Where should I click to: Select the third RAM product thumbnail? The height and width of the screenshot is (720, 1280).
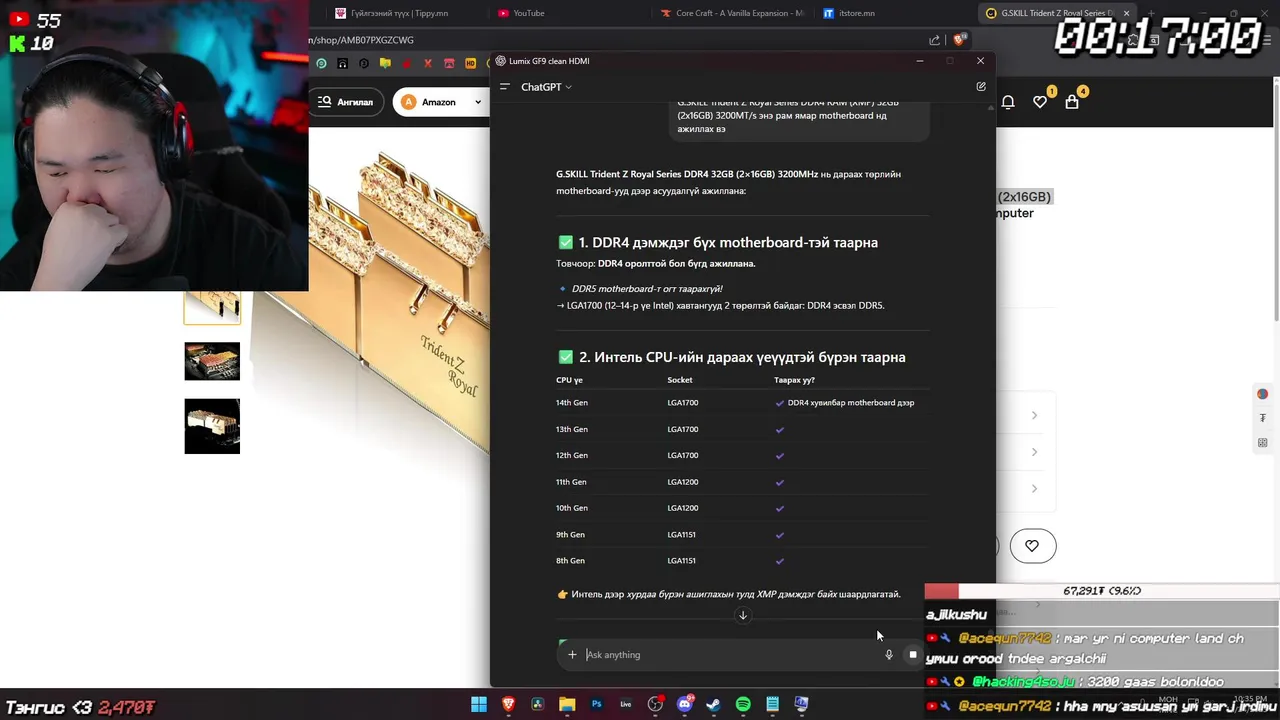click(212, 426)
